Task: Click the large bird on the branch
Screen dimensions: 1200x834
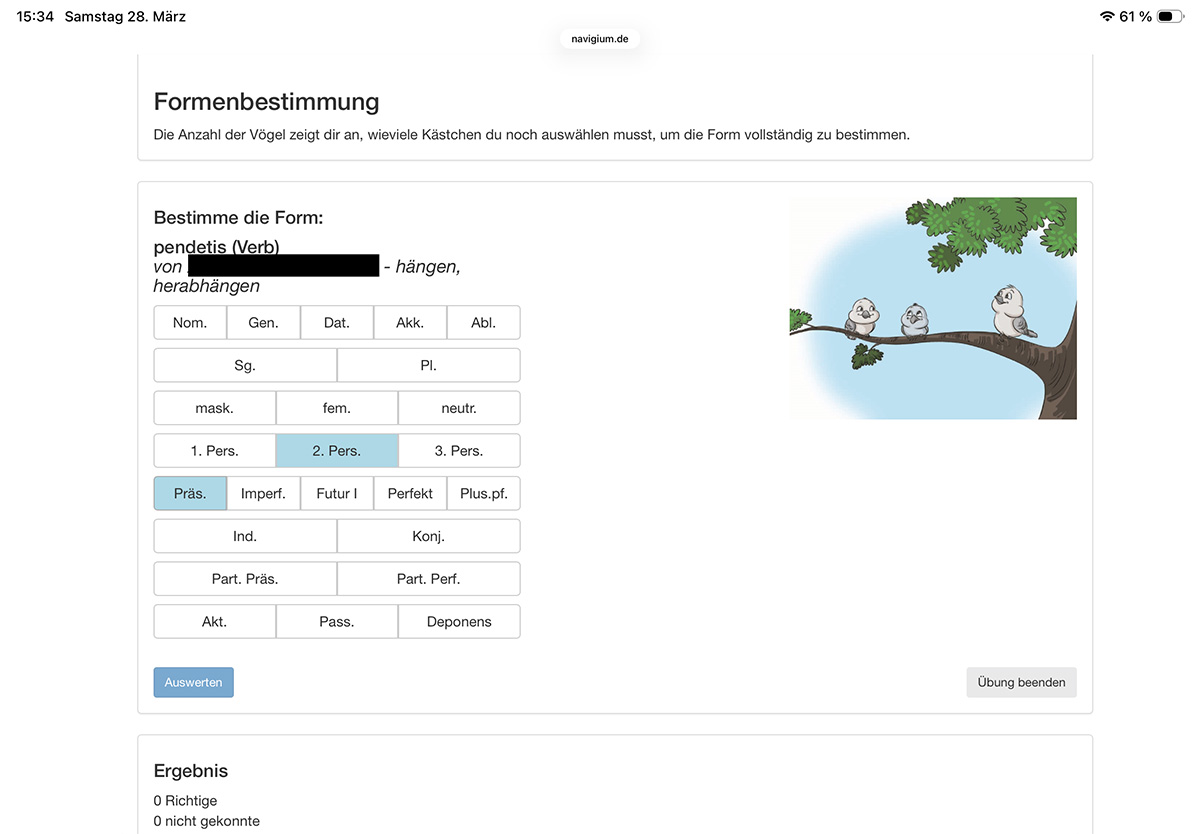Action: (1010, 311)
